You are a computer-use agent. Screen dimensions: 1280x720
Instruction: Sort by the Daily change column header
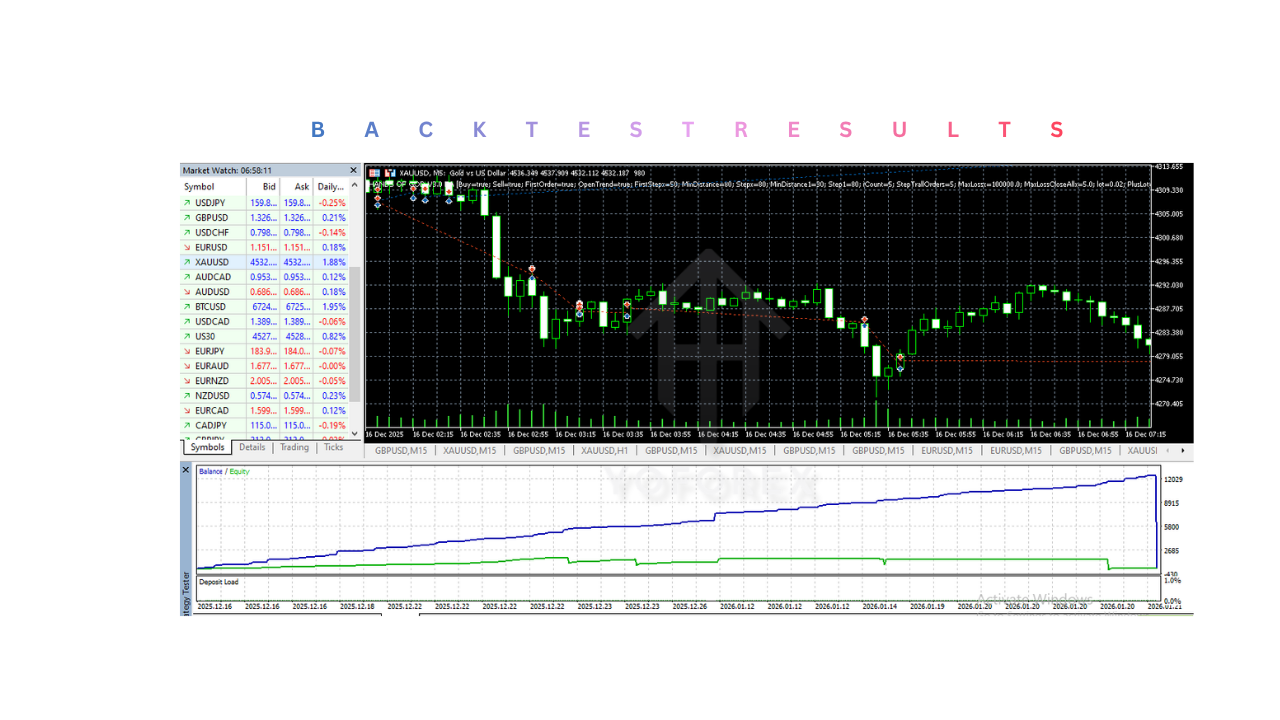click(330, 187)
